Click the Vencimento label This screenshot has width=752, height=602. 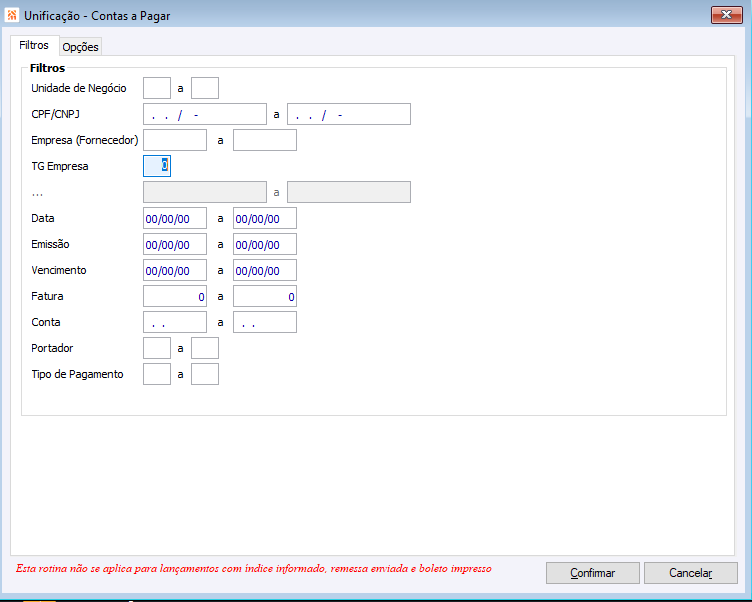click(x=59, y=270)
